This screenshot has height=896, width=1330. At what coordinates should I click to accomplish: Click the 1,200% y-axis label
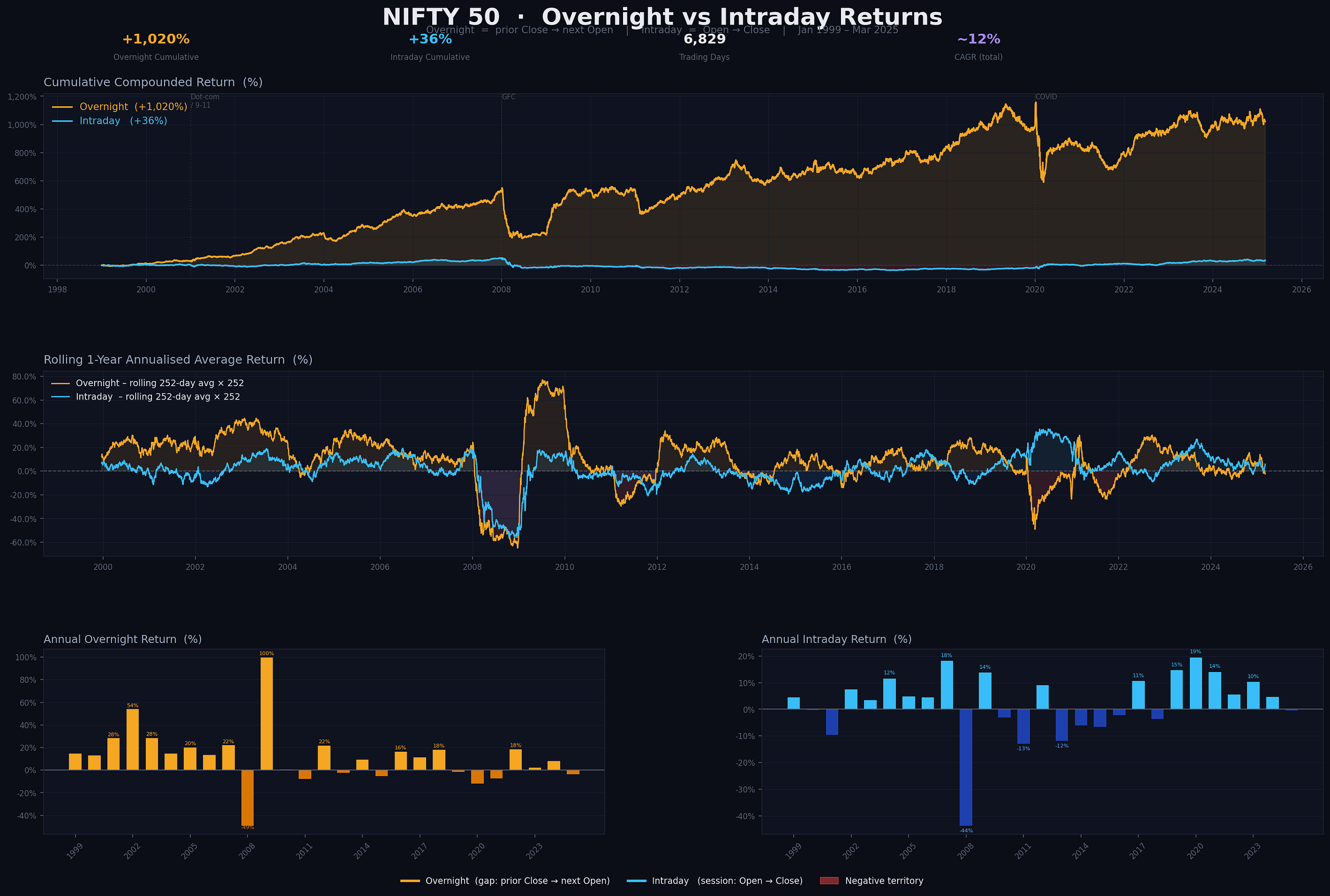pos(23,97)
